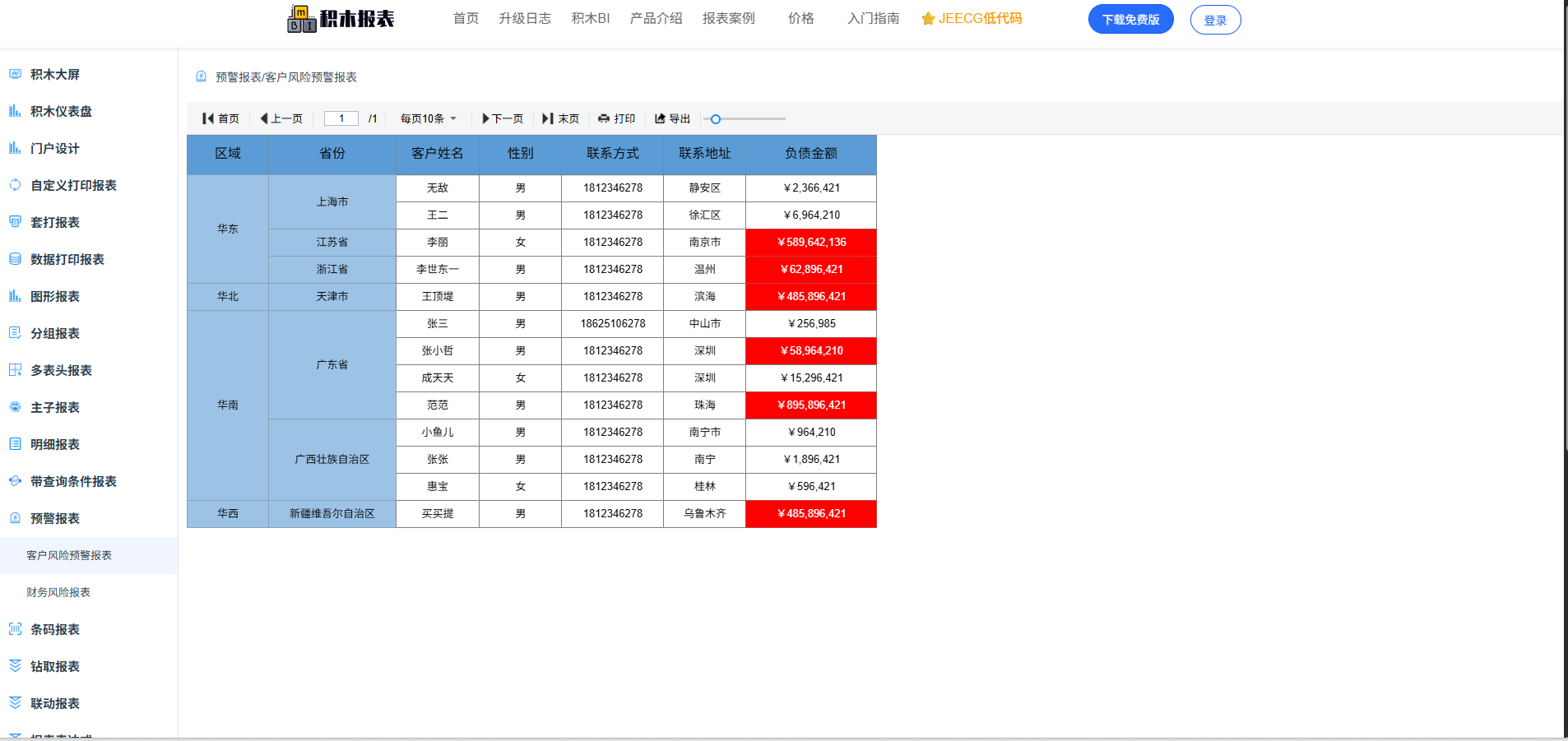
Task: Open the 产品介绍 top menu item
Action: coord(656,18)
